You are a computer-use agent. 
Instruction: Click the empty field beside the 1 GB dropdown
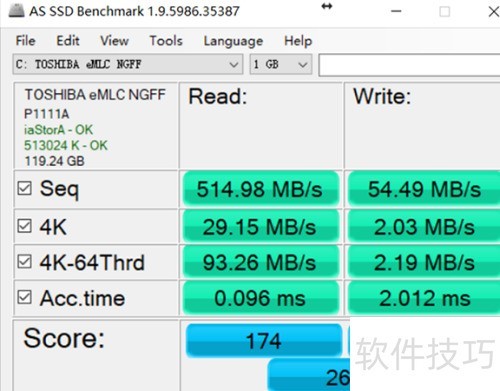click(409, 65)
